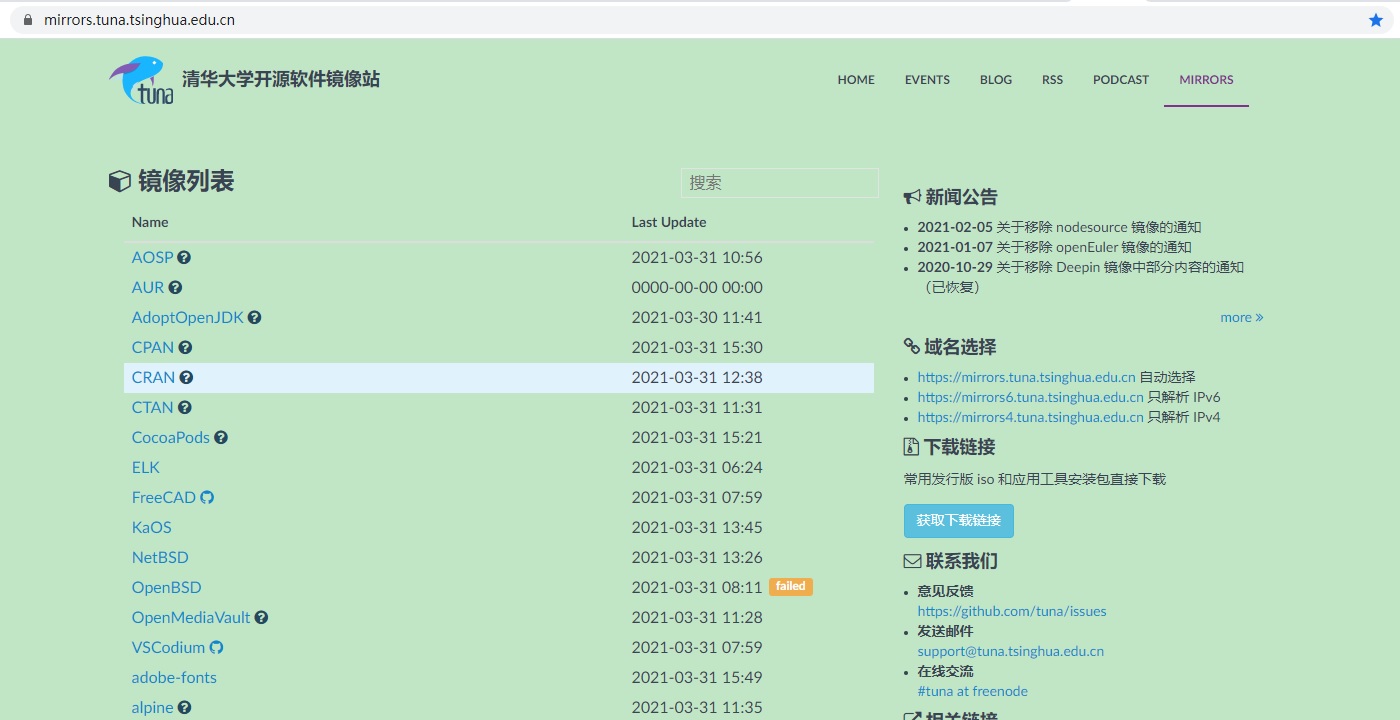Bookmark this page with the star icon

tap(1375, 19)
